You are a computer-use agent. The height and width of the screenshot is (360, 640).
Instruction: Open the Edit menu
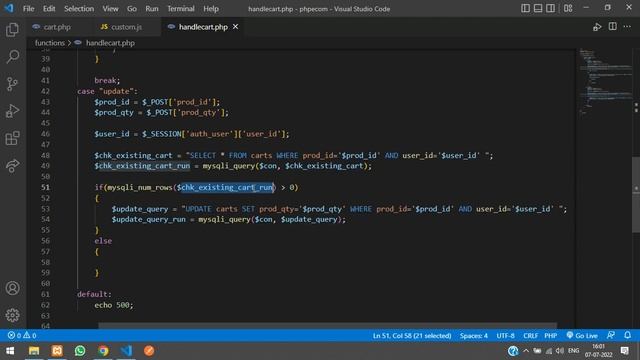click(49, 9)
